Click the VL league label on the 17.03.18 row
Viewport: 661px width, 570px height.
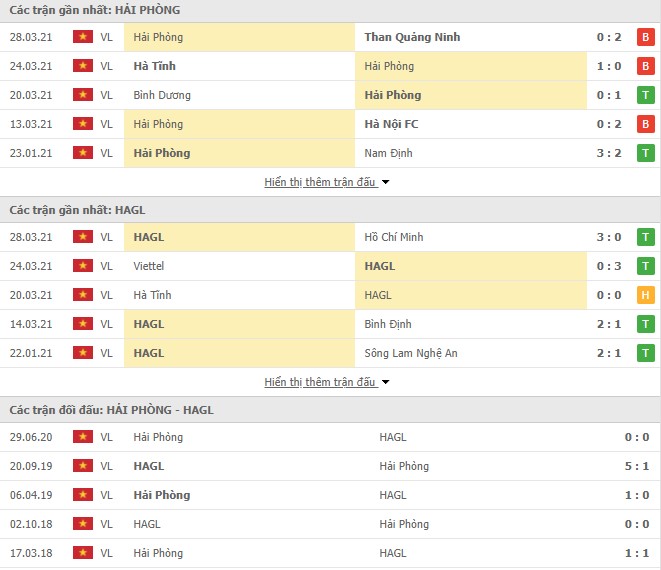pos(106,553)
